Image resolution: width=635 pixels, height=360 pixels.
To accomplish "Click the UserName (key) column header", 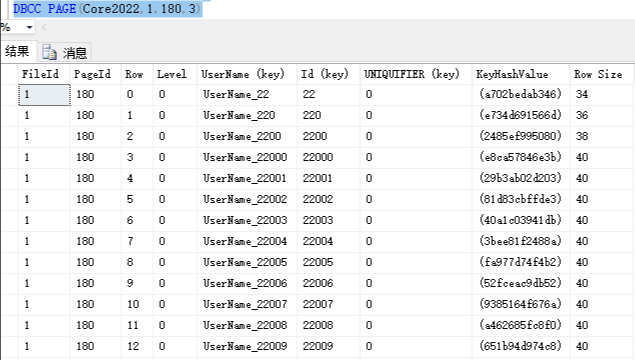I will 247,74.
